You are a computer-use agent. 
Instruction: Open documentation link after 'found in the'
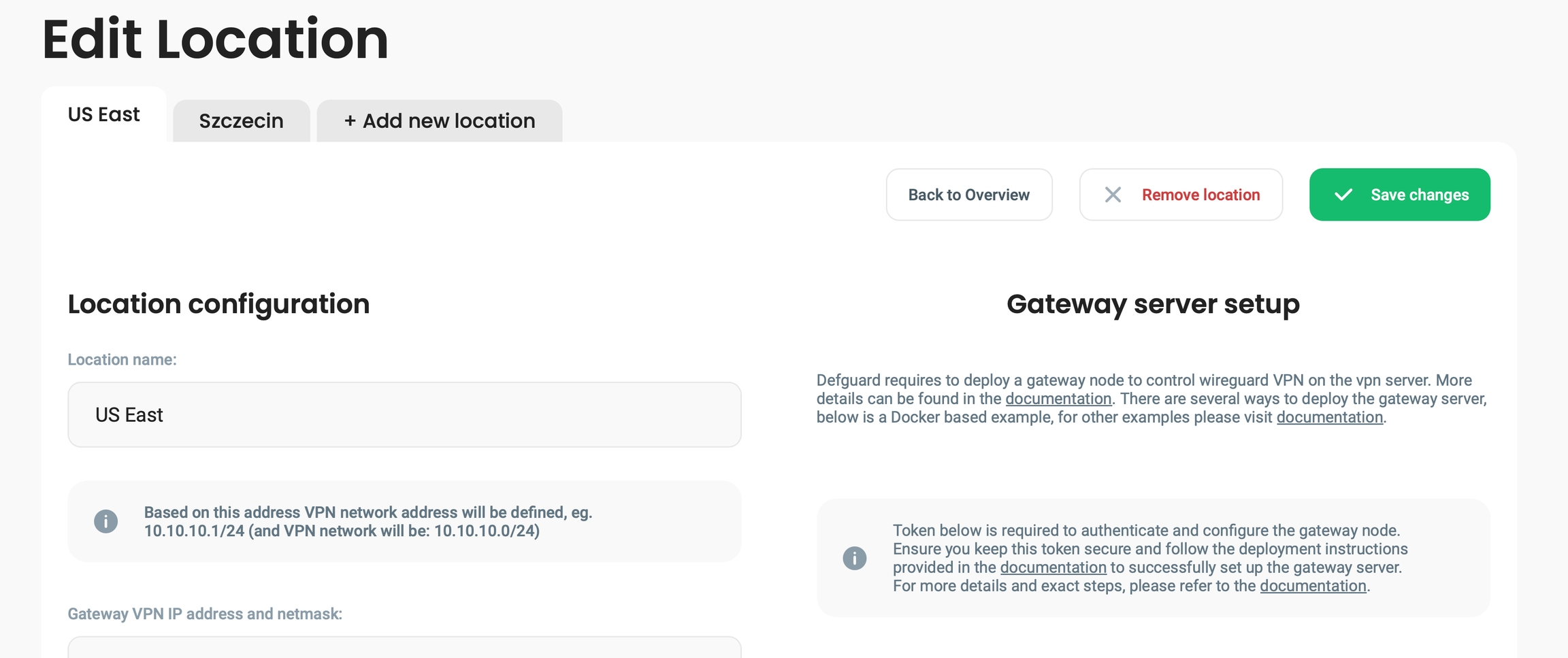coord(1058,399)
